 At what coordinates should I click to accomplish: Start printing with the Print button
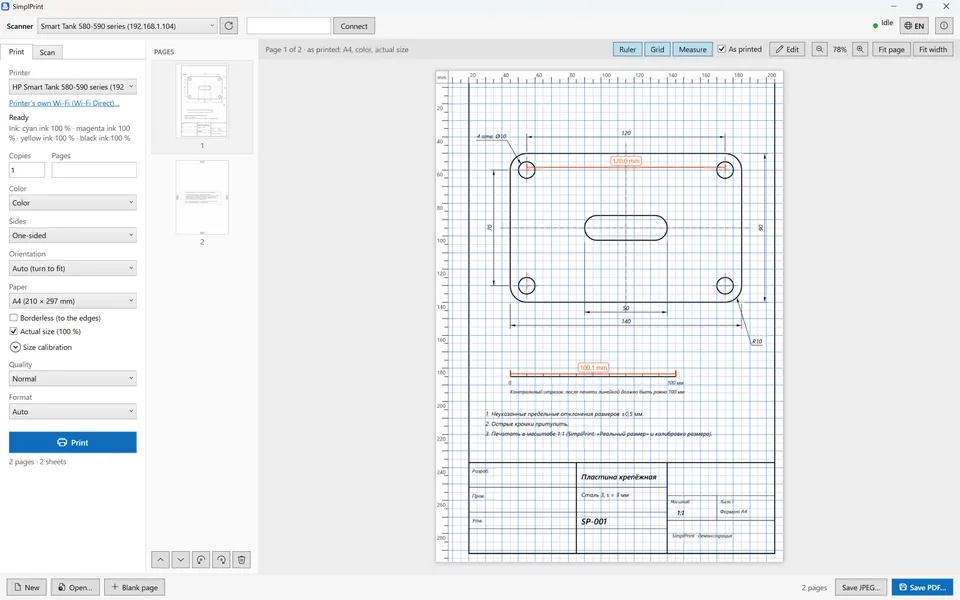(73, 443)
